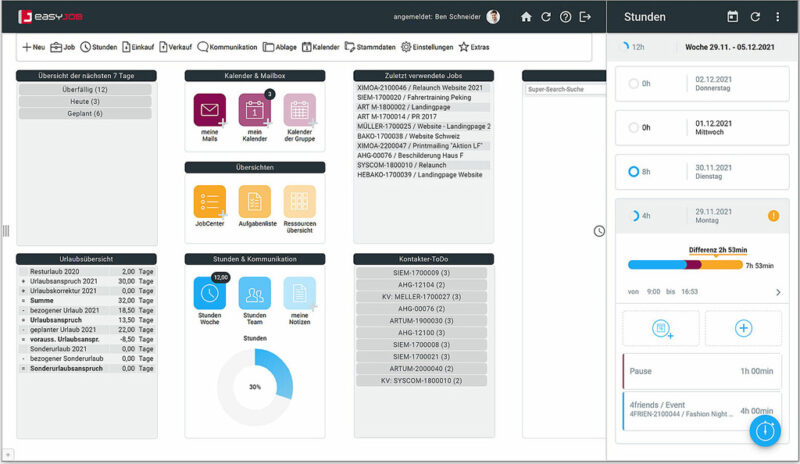This screenshot has width=800, height=464.
Task: Open calendar icon in Stunden panel header
Action: [732, 17]
